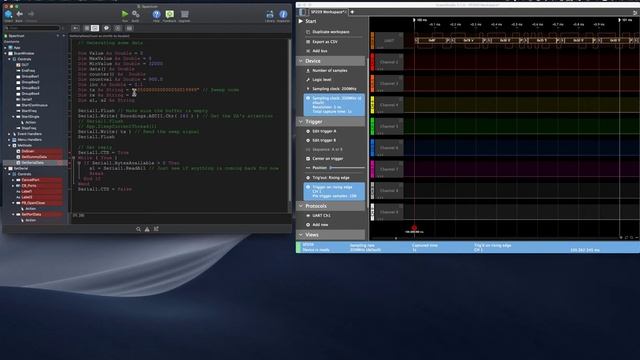Click the Edit trigger B icon

[308, 140]
